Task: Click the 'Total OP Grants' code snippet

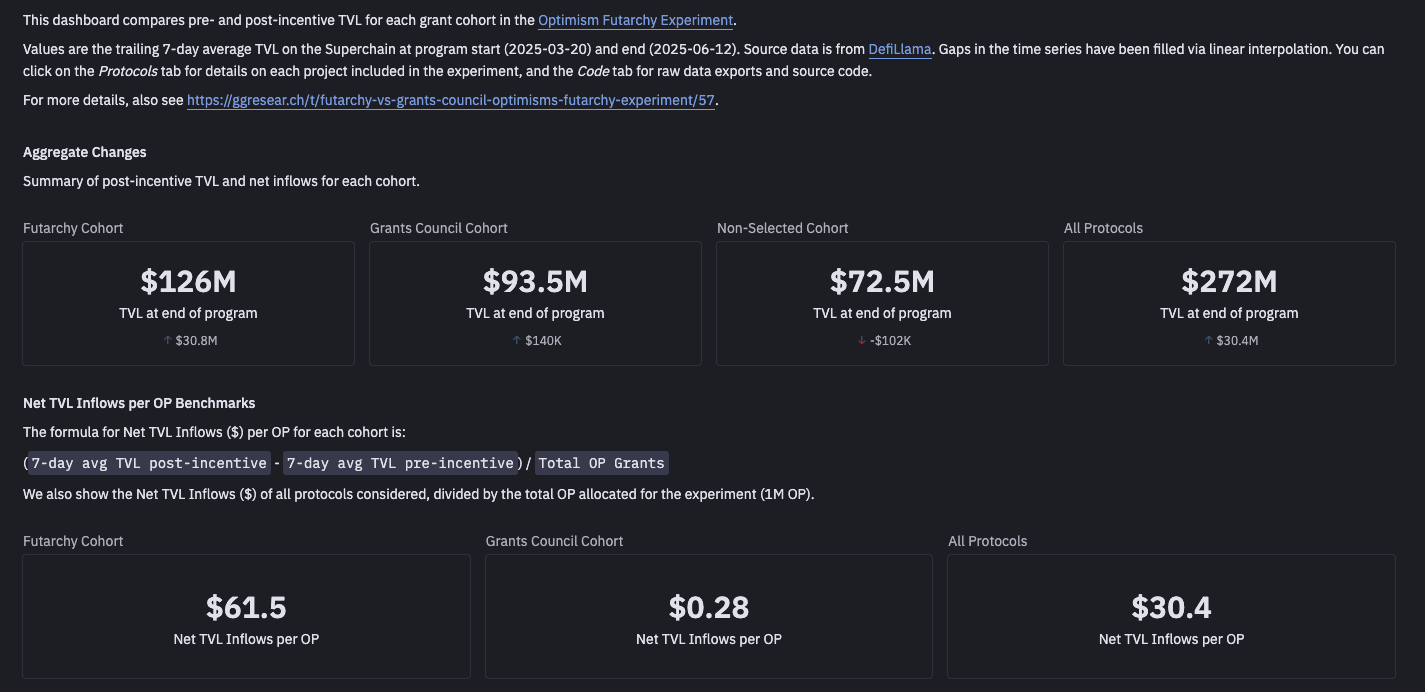Action: pyautogui.click(x=601, y=463)
